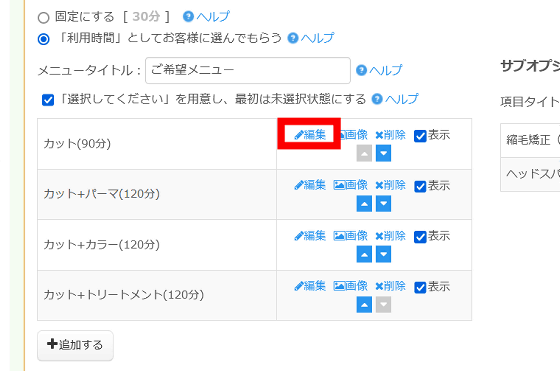Open image settings for カット+トリートメント(120分)
The height and width of the screenshot is (371, 560).
350,286
